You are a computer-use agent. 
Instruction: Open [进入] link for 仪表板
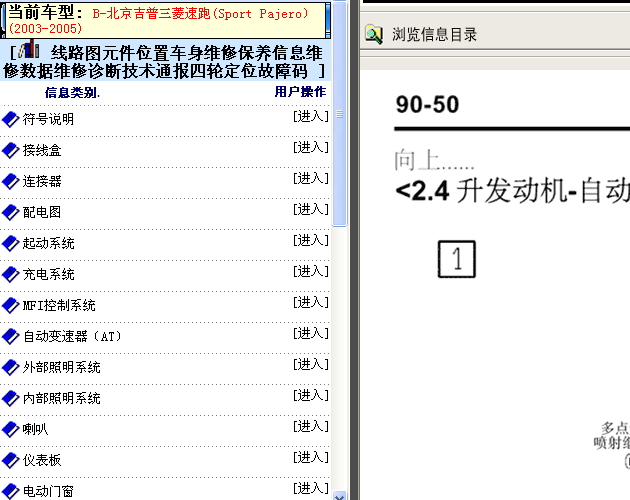coord(311,457)
